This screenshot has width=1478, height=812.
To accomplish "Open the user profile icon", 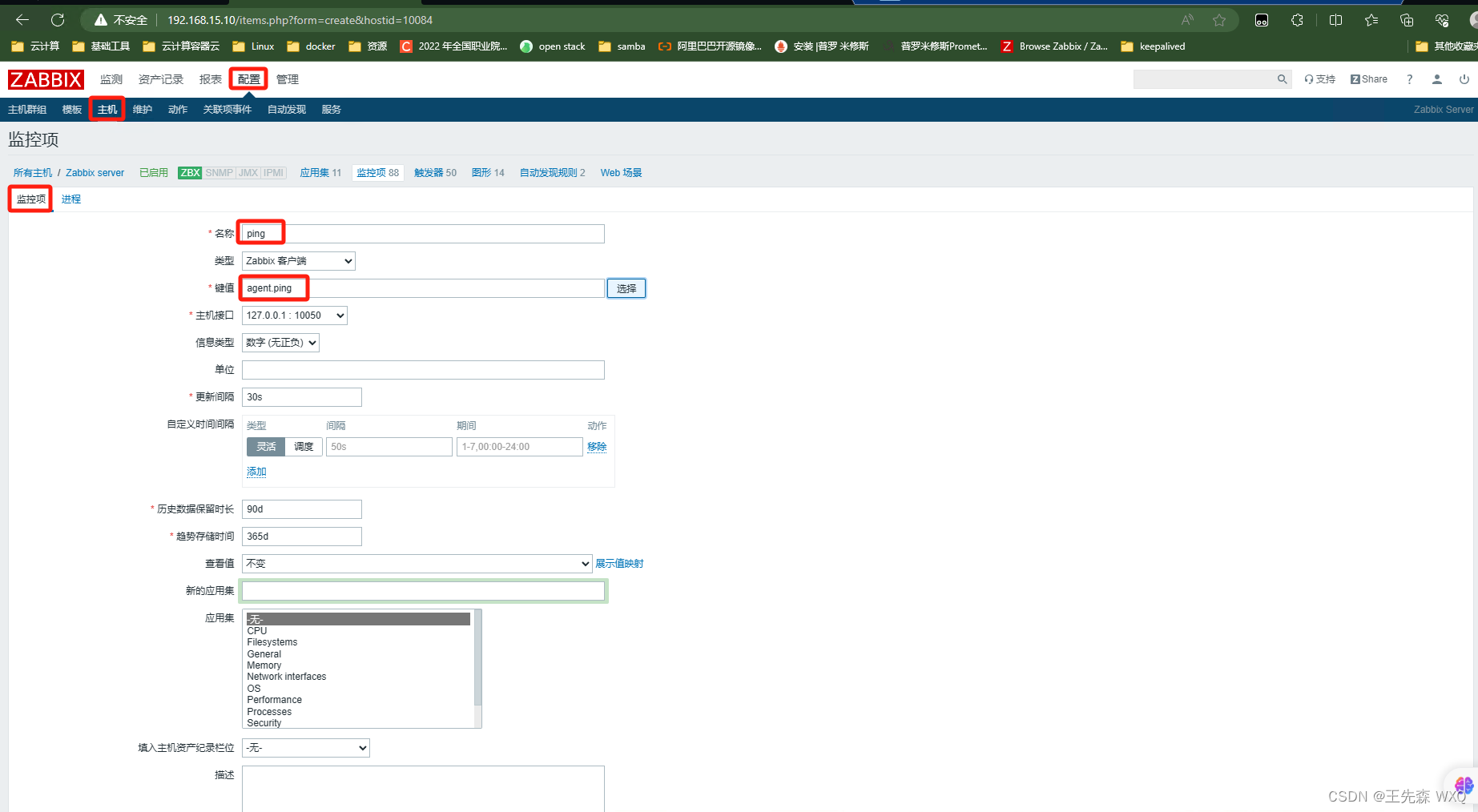I will [x=1437, y=79].
